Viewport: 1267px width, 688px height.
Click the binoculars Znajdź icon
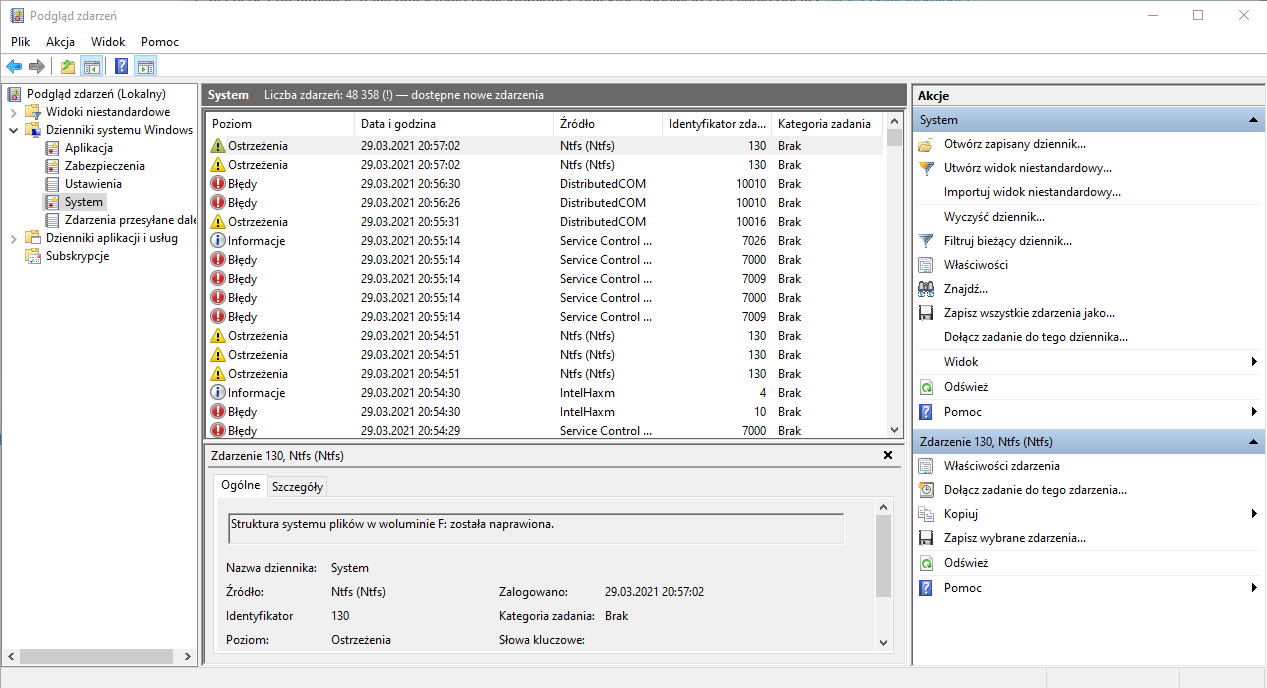(925, 289)
